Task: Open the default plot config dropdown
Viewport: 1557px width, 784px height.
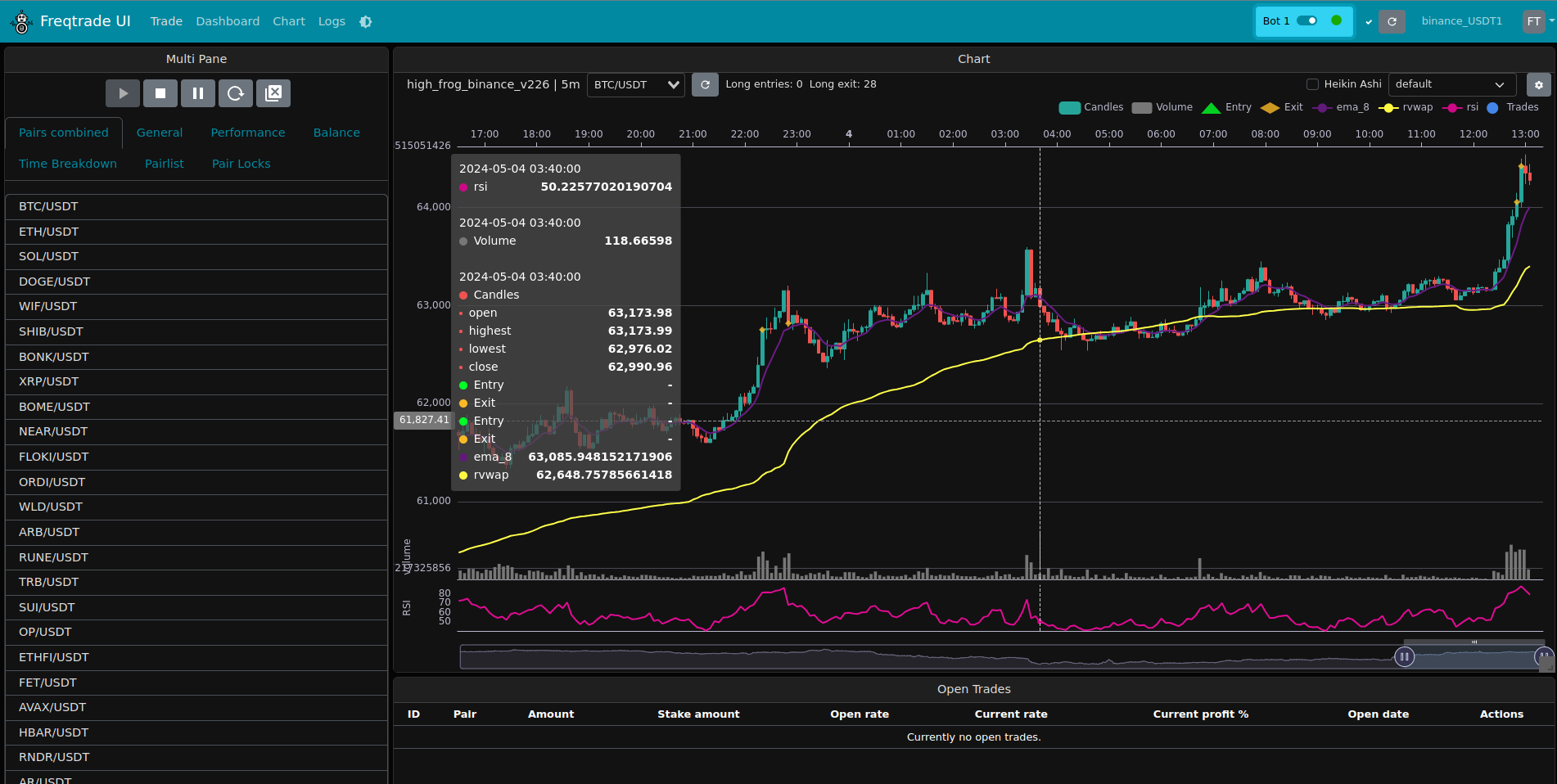Action: pyautogui.click(x=1451, y=84)
